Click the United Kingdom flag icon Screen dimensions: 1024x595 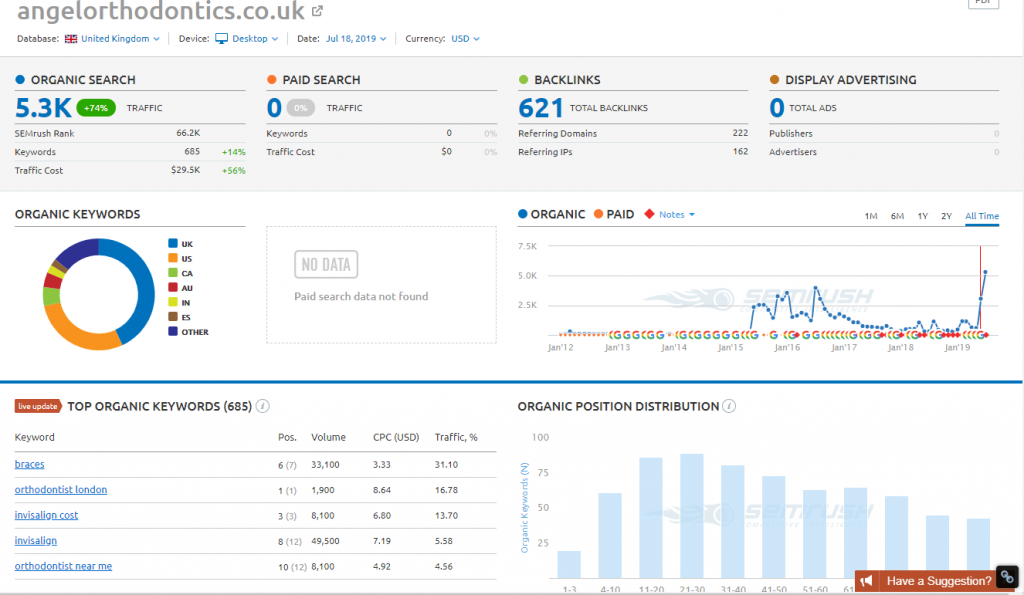pos(71,39)
